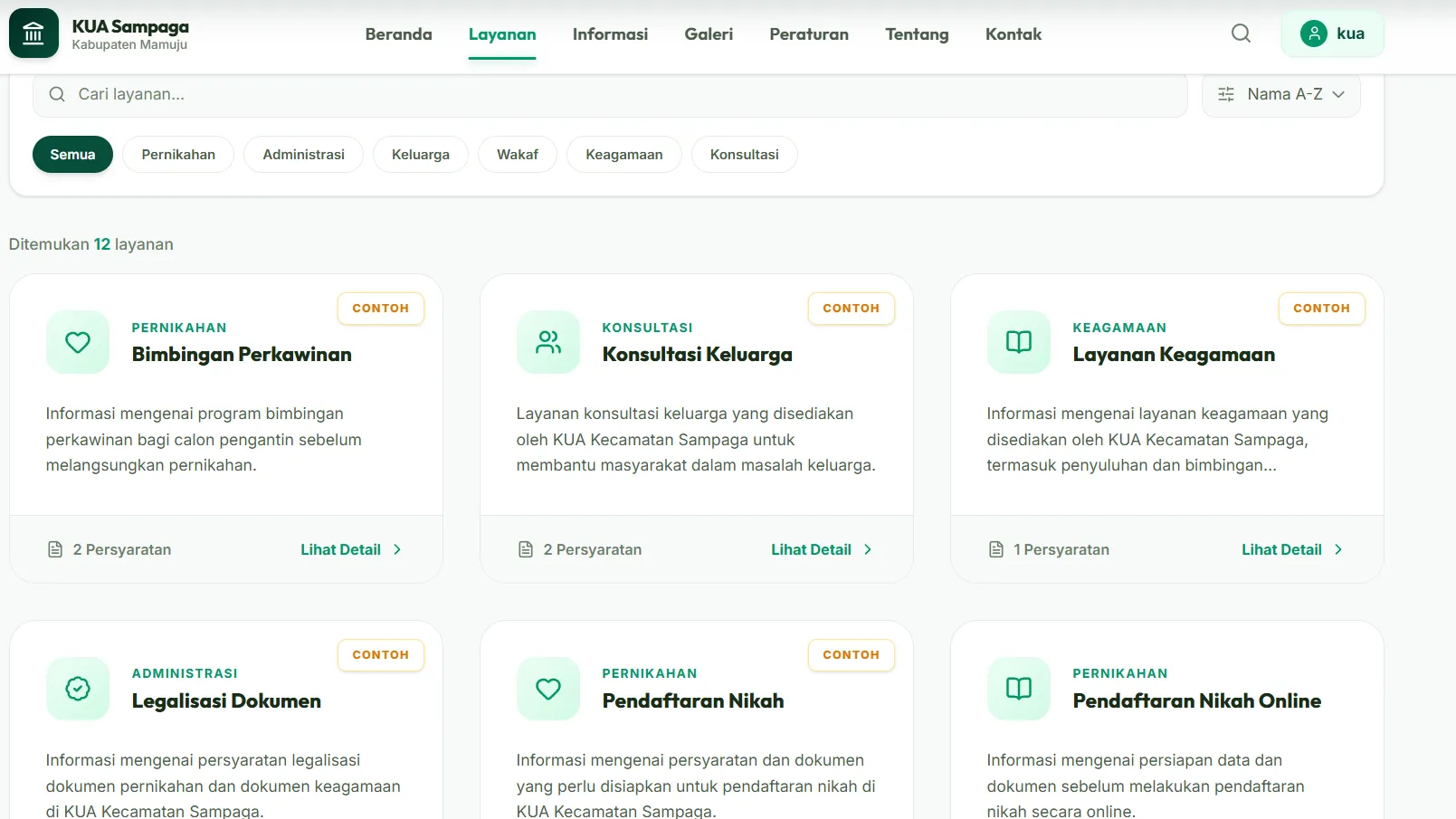Go to Beranda in the navigation
Viewport: 1456px width, 819px height.
point(399,34)
